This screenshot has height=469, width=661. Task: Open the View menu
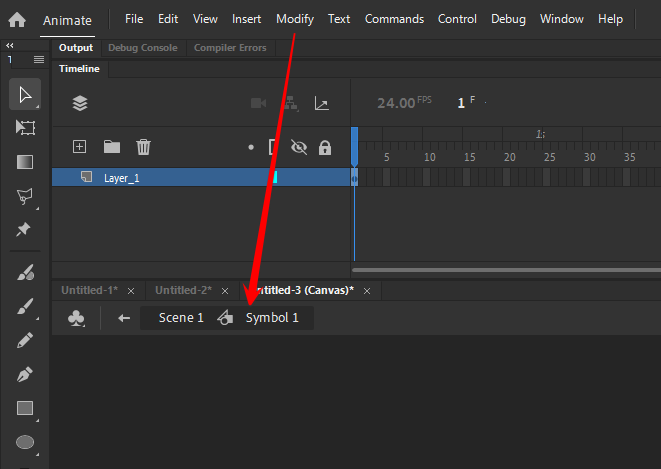205,19
